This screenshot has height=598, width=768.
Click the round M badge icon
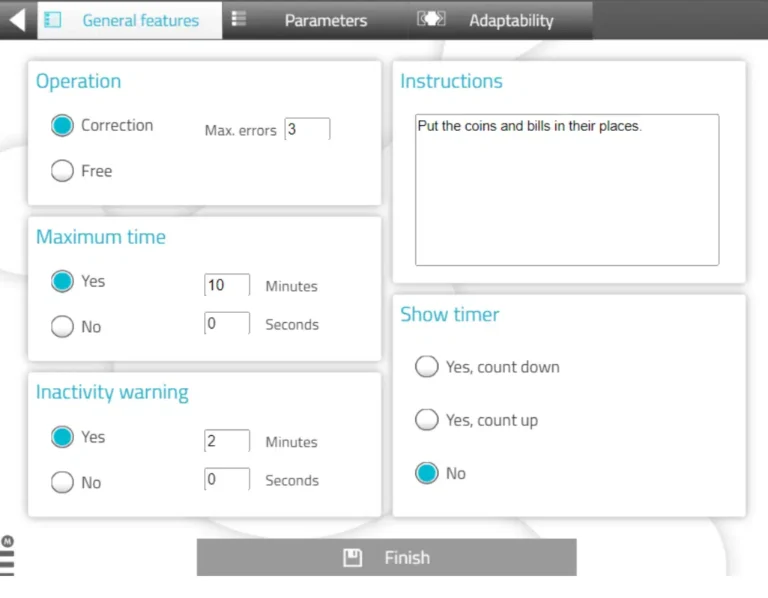[7, 541]
